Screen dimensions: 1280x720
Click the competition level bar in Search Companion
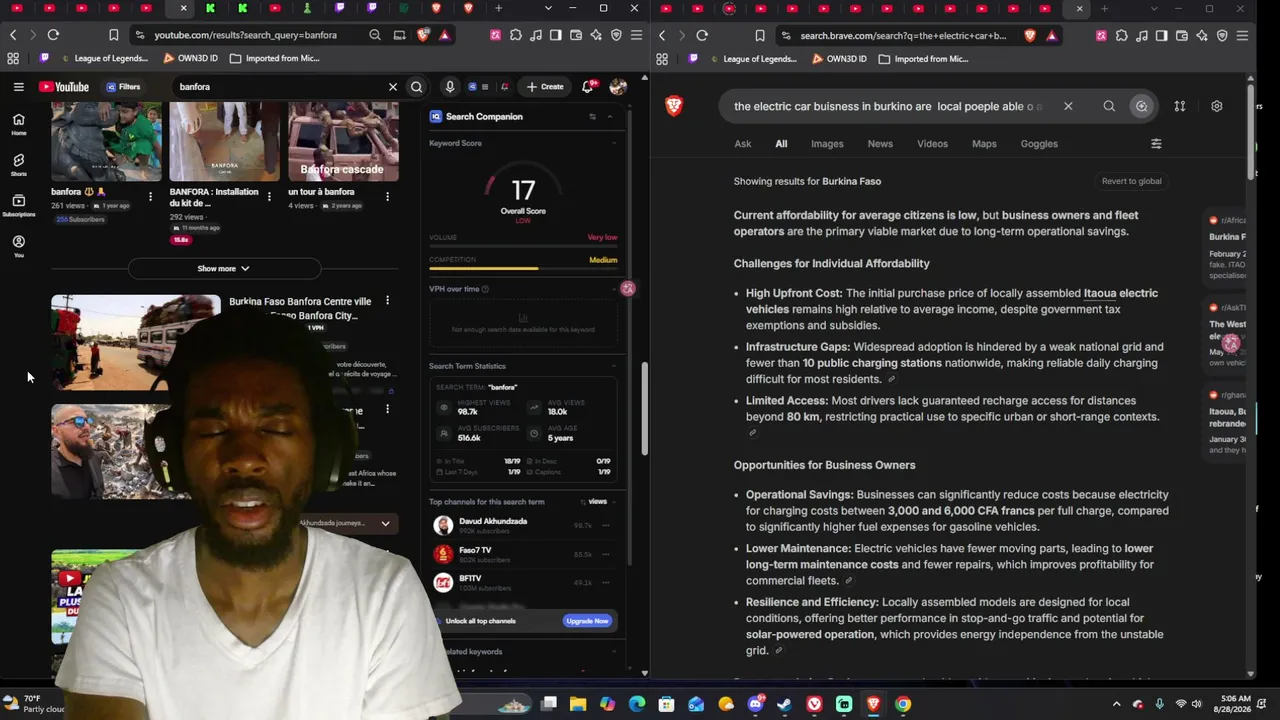523,269
